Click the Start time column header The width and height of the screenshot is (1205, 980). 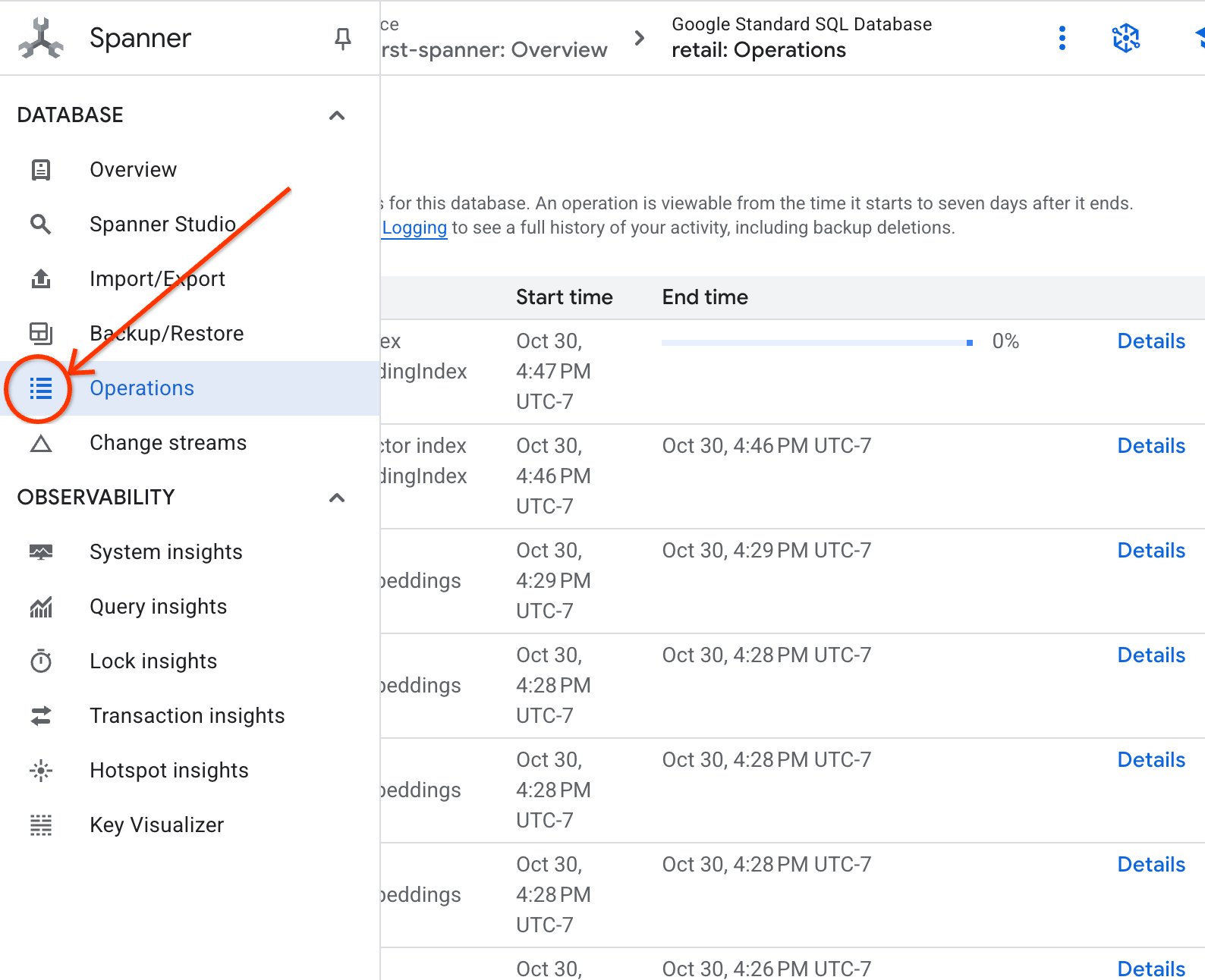click(564, 297)
